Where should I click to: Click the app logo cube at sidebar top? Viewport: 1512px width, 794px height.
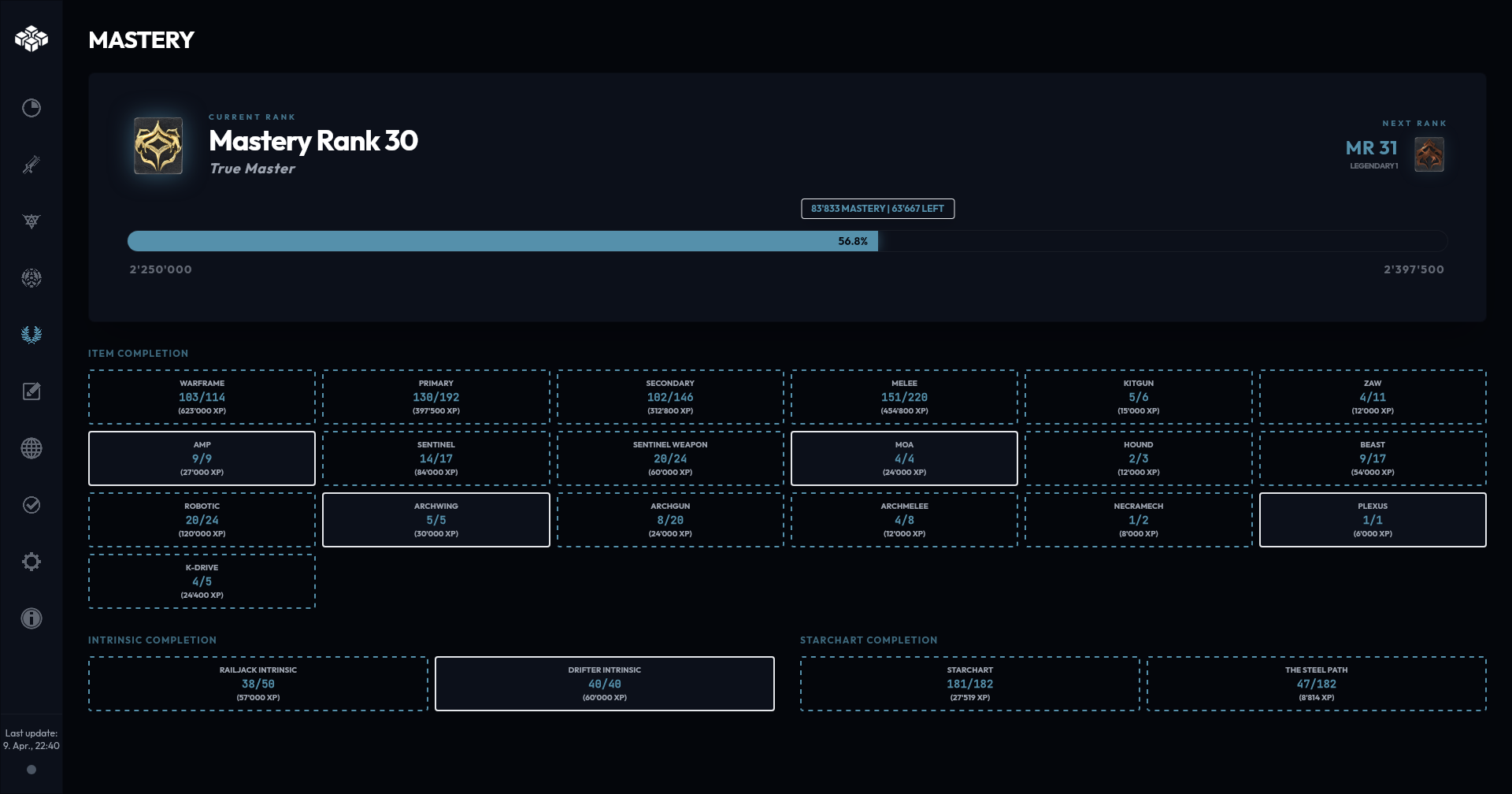pyautogui.click(x=31, y=38)
